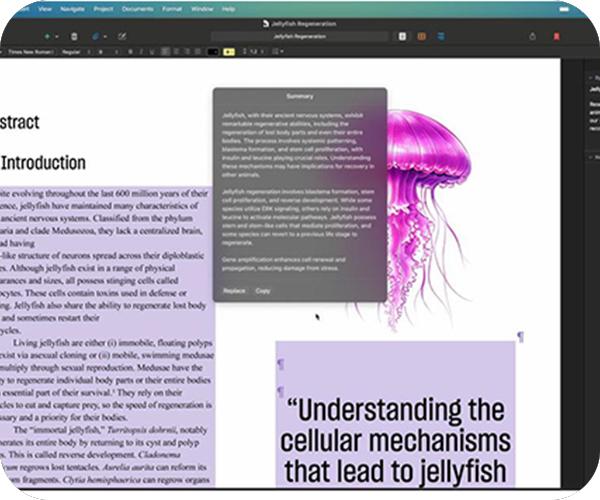Click the compose edit icon
Screen dimensions: 600x500
122,36
